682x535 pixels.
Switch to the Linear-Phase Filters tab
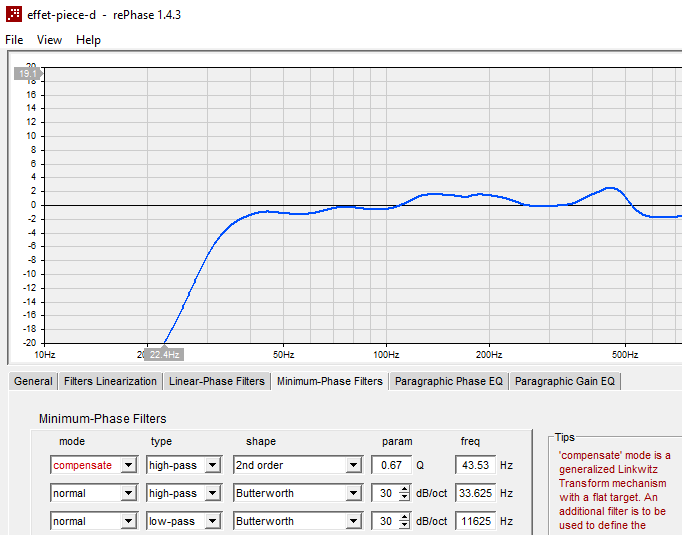tap(217, 381)
